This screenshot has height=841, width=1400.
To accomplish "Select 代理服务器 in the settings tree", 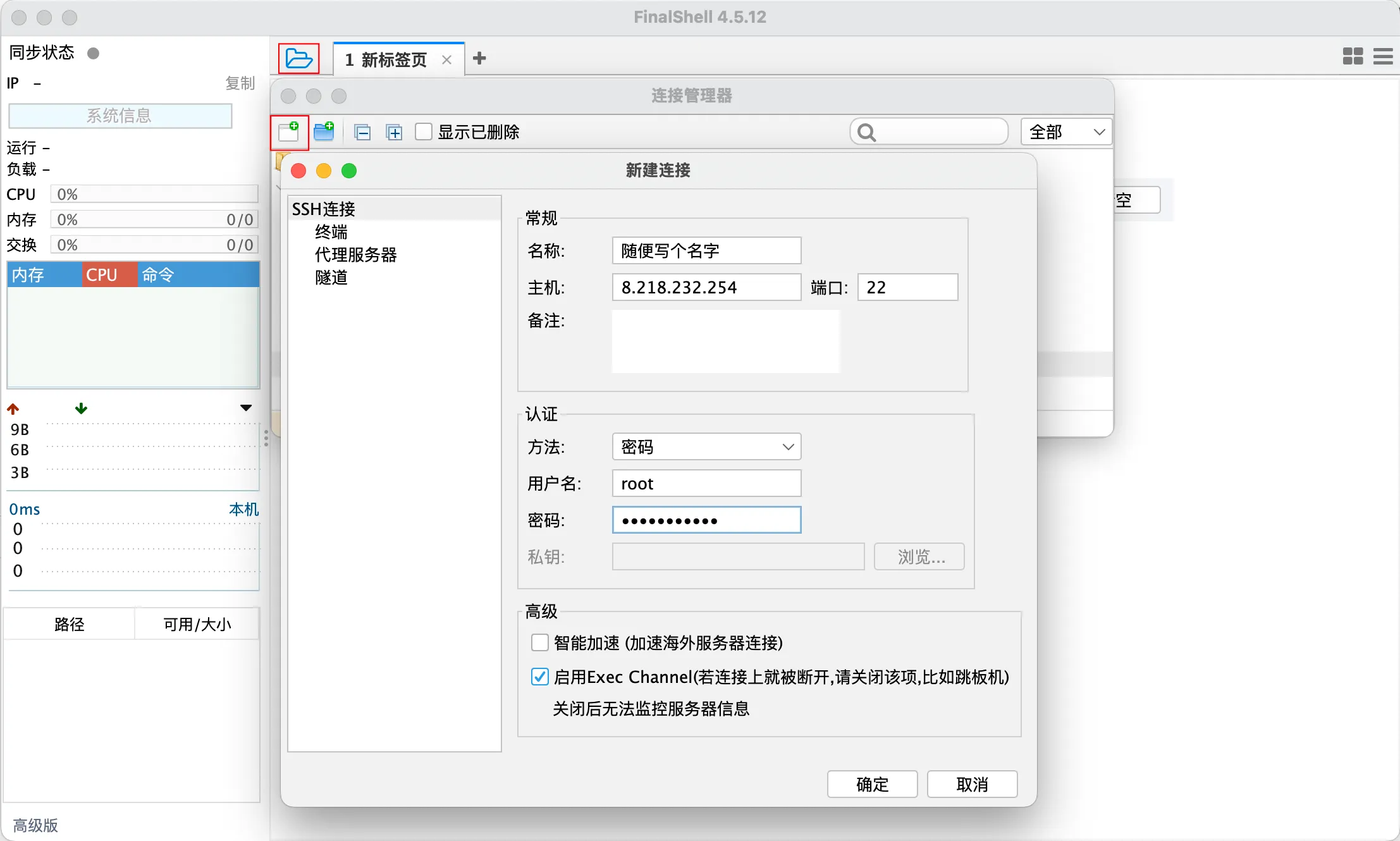I will (x=356, y=254).
